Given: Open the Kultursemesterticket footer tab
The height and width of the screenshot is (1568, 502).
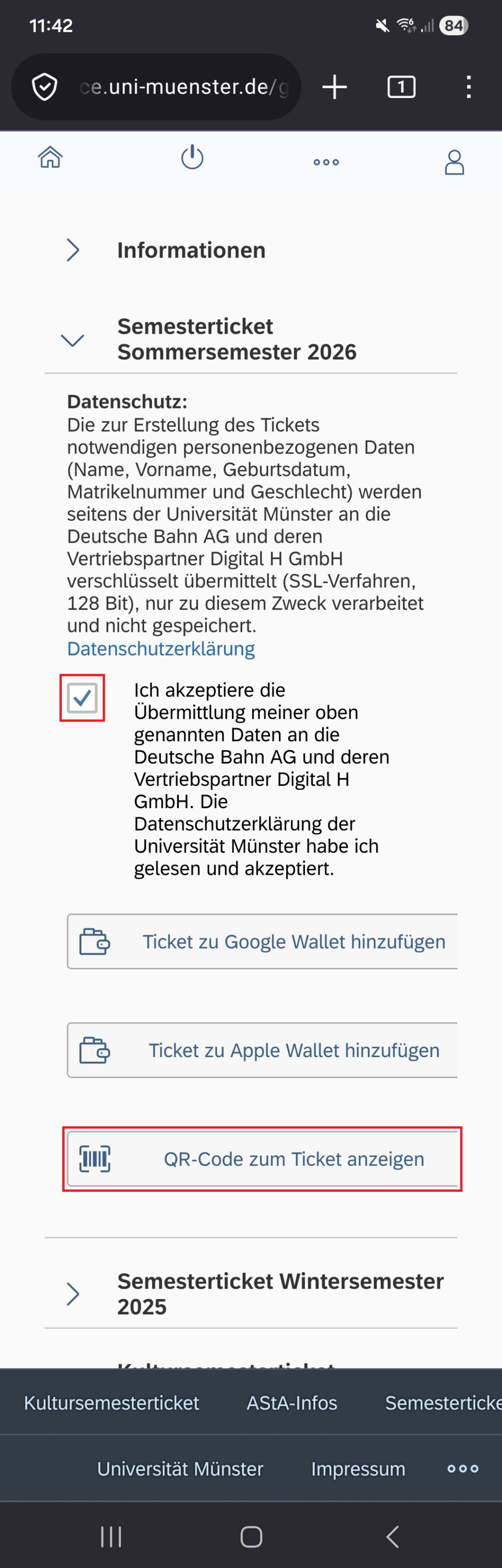Looking at the screenshot, I should [x=111, y=1402].
